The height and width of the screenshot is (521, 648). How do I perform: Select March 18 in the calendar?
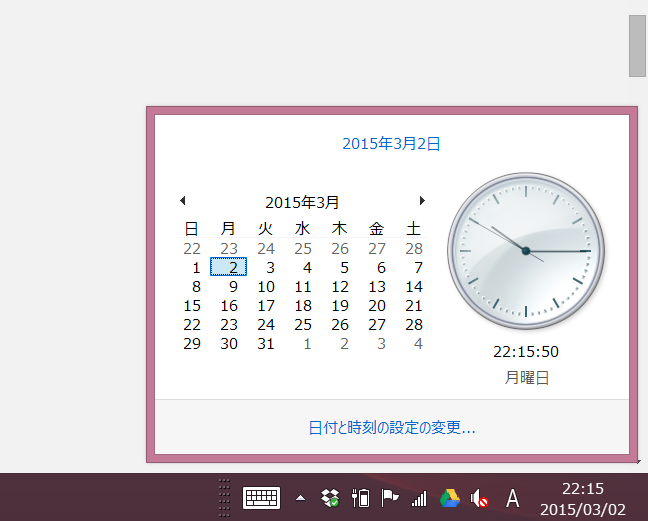(x=303, y=306)
